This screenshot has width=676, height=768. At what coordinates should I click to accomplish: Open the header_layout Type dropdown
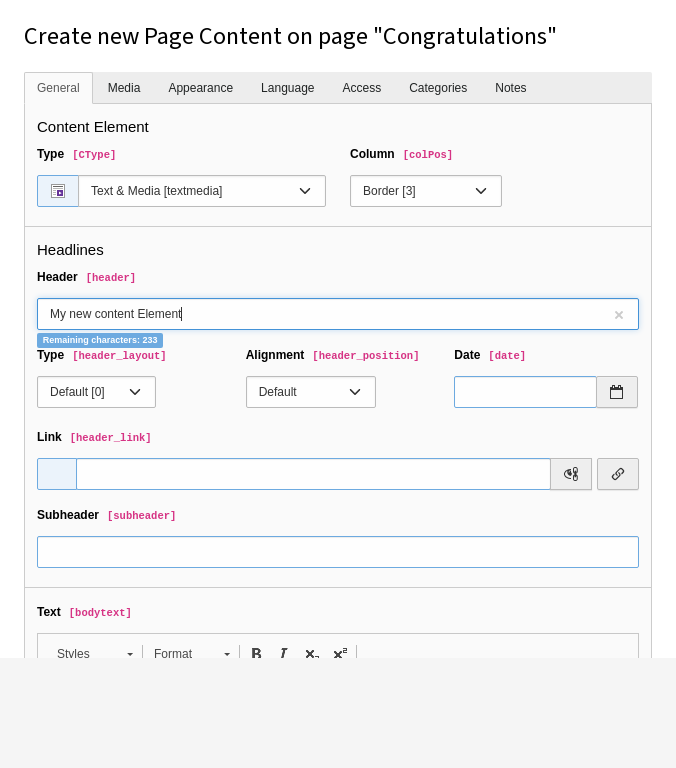tap(97, 392)
